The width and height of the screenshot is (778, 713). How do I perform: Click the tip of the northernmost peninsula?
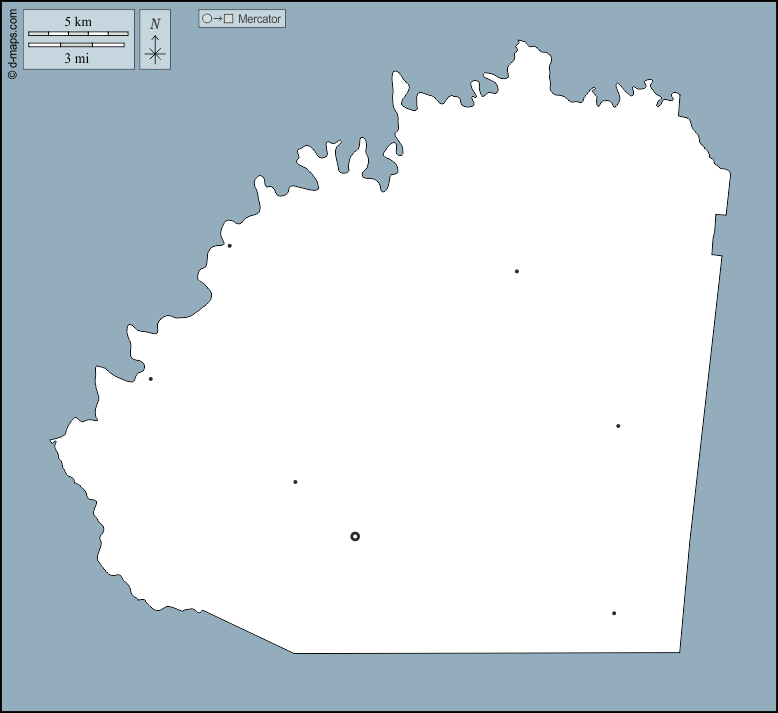[522, 42]
